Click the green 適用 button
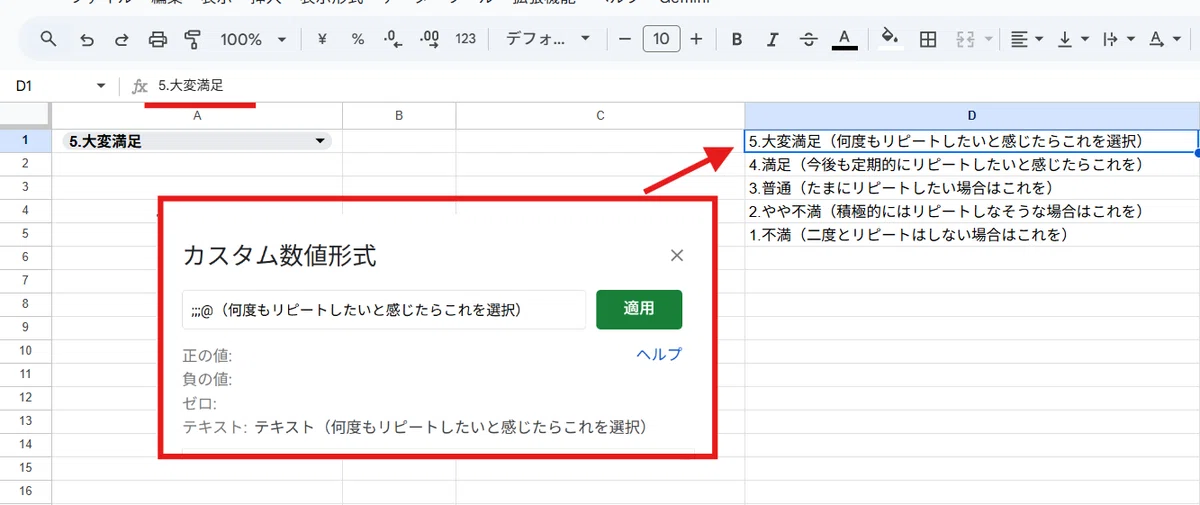The image size is (1200, 505). 639,309
